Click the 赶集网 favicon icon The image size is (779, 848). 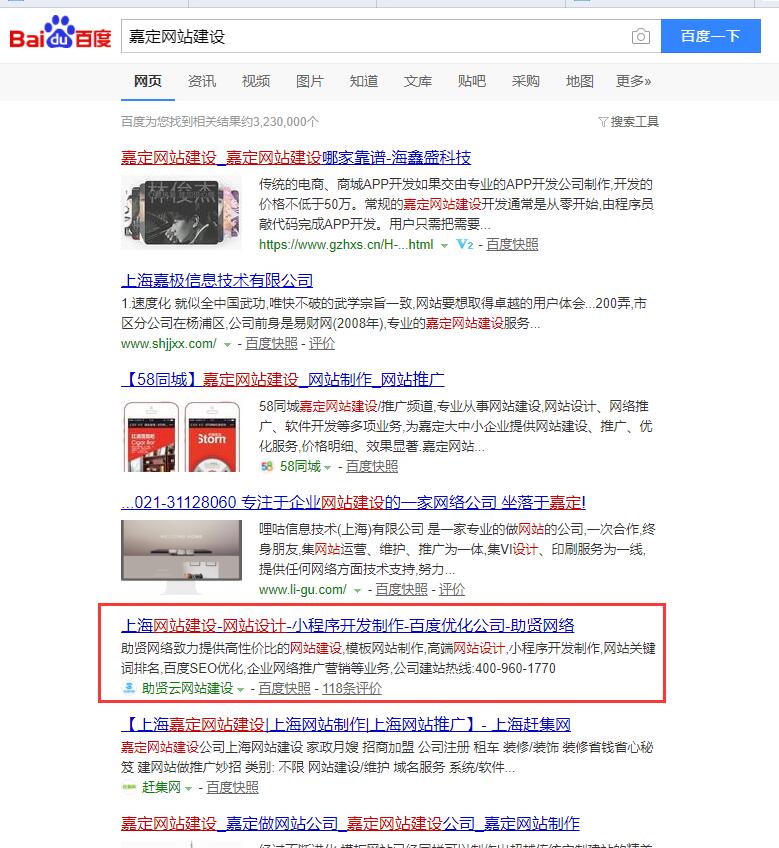coord(129,787)
